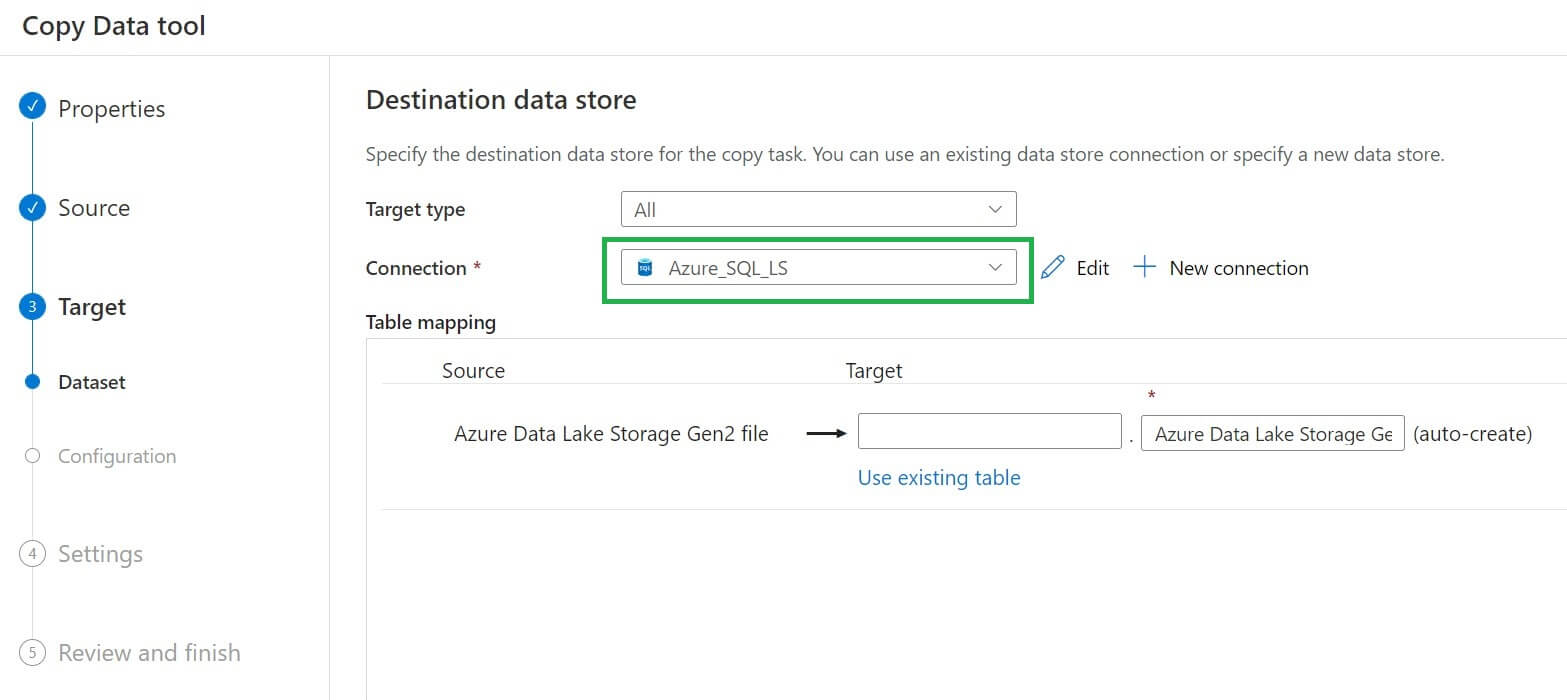Click the target table name field

[1272, 434]
